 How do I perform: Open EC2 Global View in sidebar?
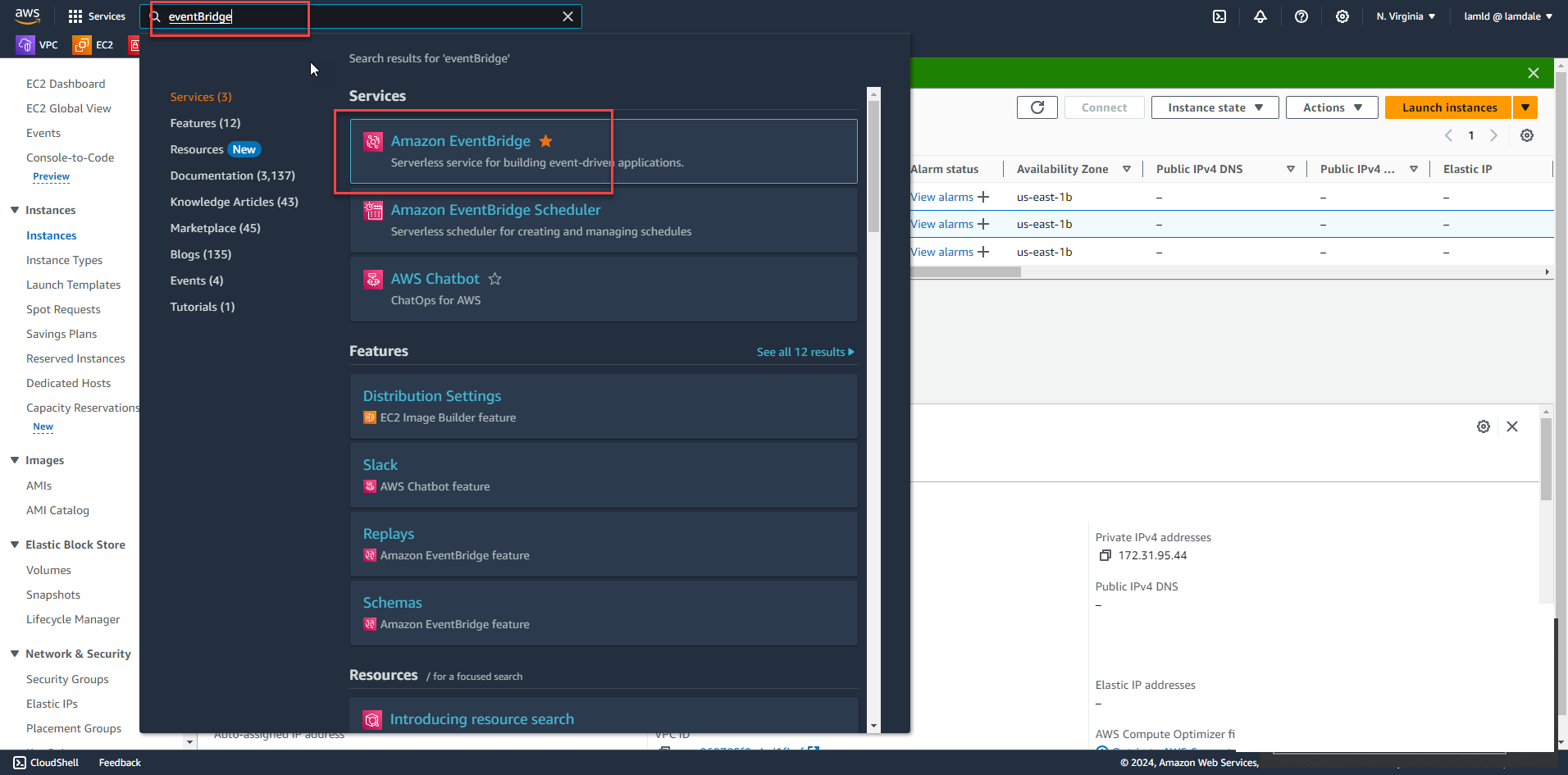point(69,108)
